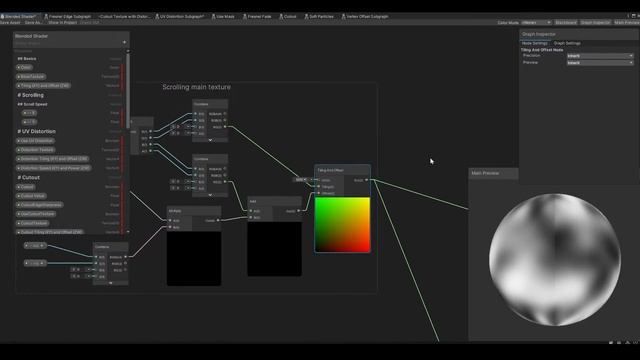Expand the BaseTexture property arrow

pyautogui.click(x=19, y=76)
